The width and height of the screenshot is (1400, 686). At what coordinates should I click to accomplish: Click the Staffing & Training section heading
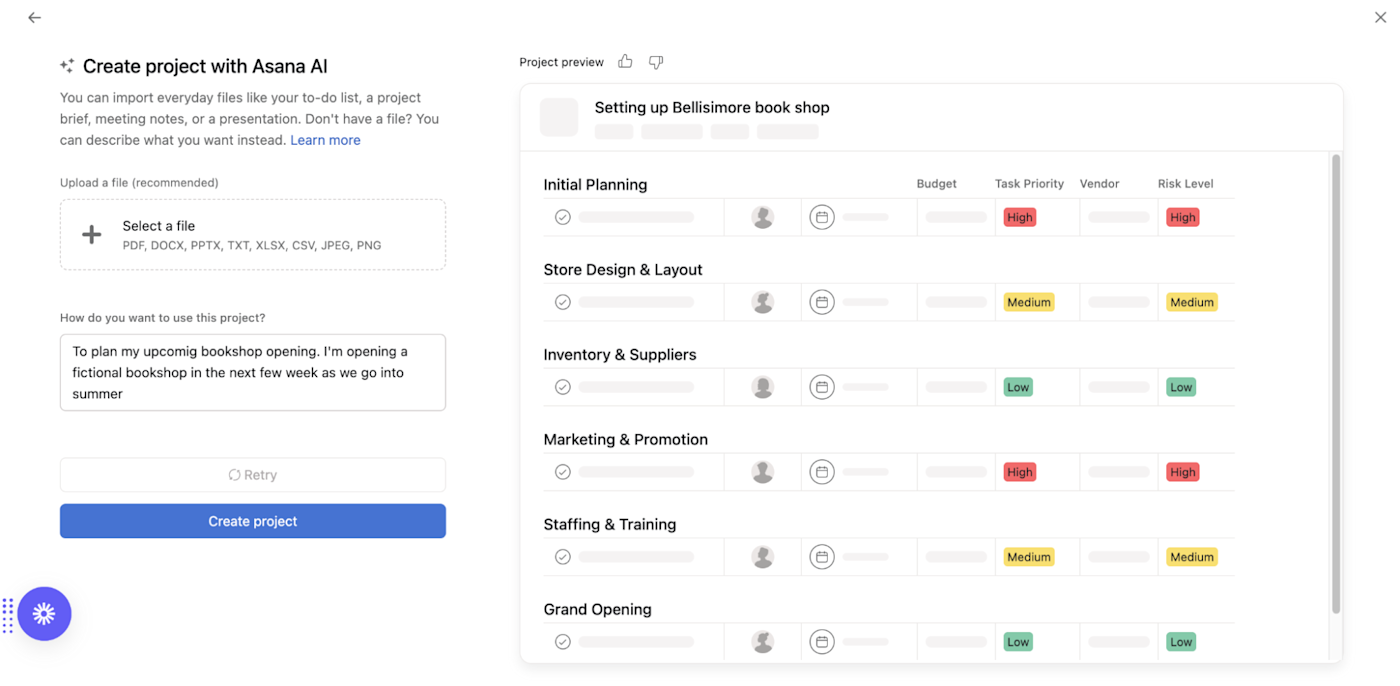click(x=610, y=525)
